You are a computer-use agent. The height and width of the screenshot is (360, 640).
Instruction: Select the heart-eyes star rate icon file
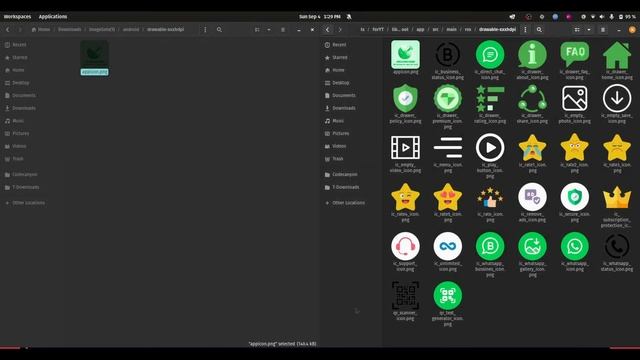[x=448, y=197]
